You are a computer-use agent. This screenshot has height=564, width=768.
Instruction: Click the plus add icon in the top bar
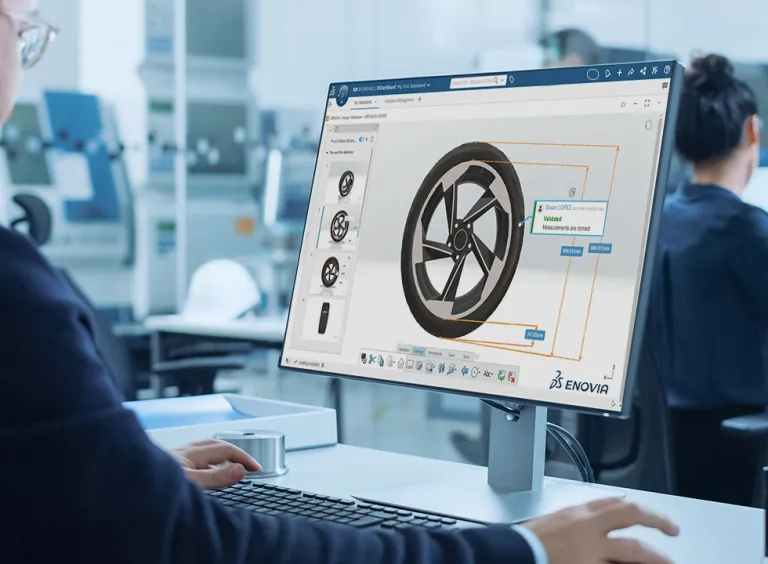(x=620, y=72)
